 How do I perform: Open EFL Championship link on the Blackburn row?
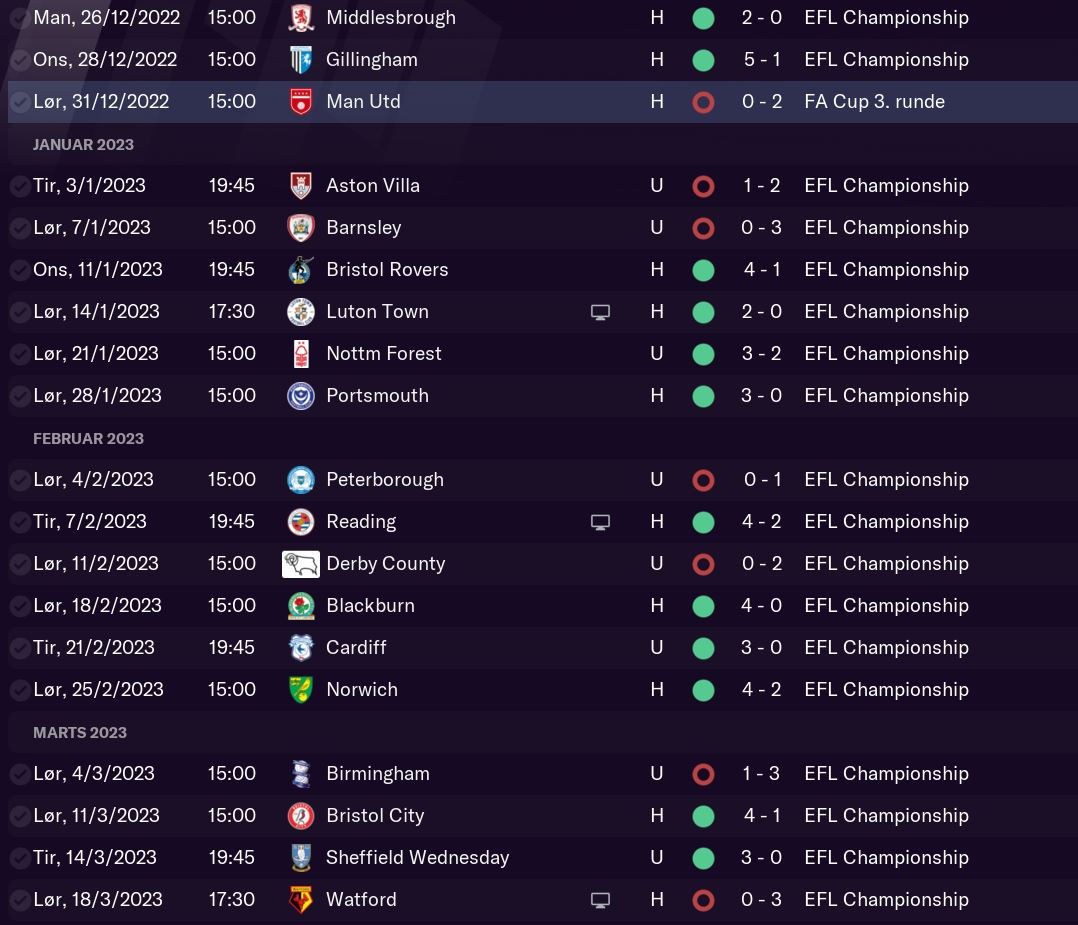click(x=886, y=606)
